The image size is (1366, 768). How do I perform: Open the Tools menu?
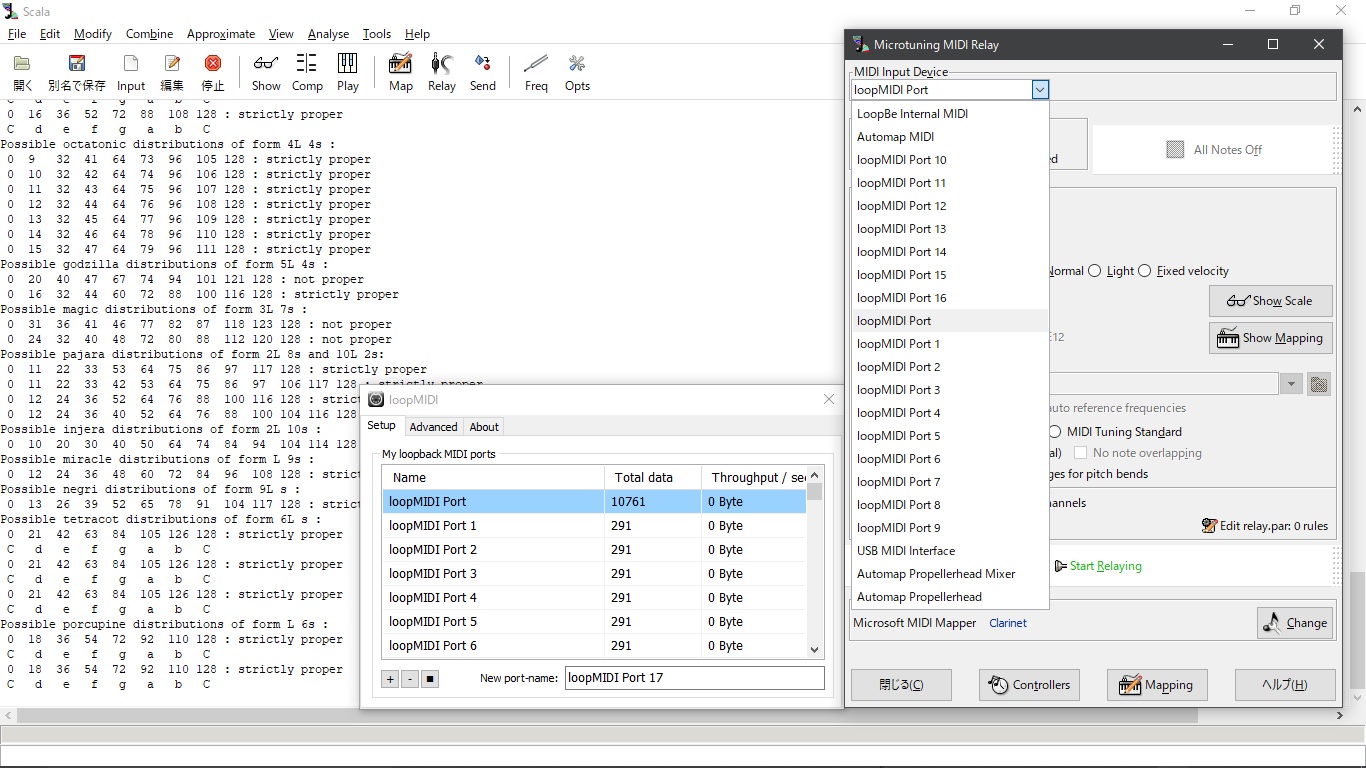pos(377,34)
